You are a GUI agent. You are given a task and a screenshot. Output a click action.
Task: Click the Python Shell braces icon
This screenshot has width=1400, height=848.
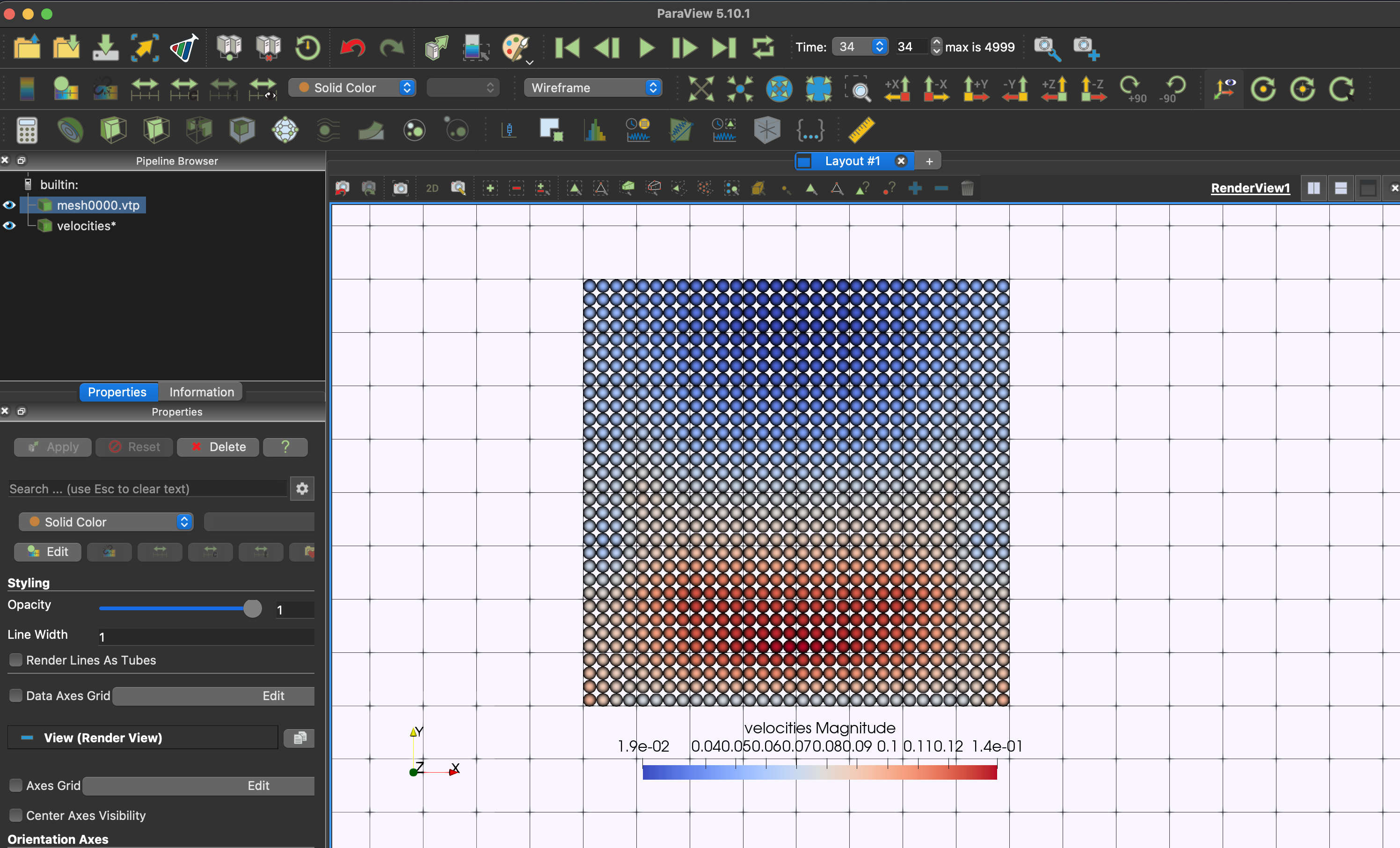809,130
